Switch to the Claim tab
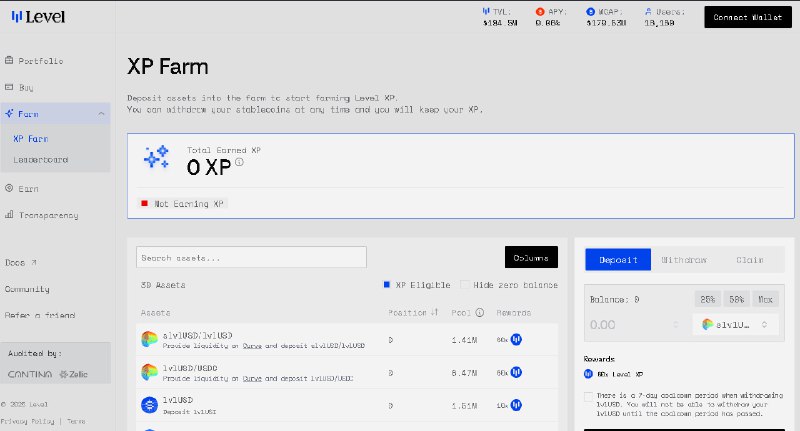The width and height of the screenshot is (800, 431). [x=749, y=259]
